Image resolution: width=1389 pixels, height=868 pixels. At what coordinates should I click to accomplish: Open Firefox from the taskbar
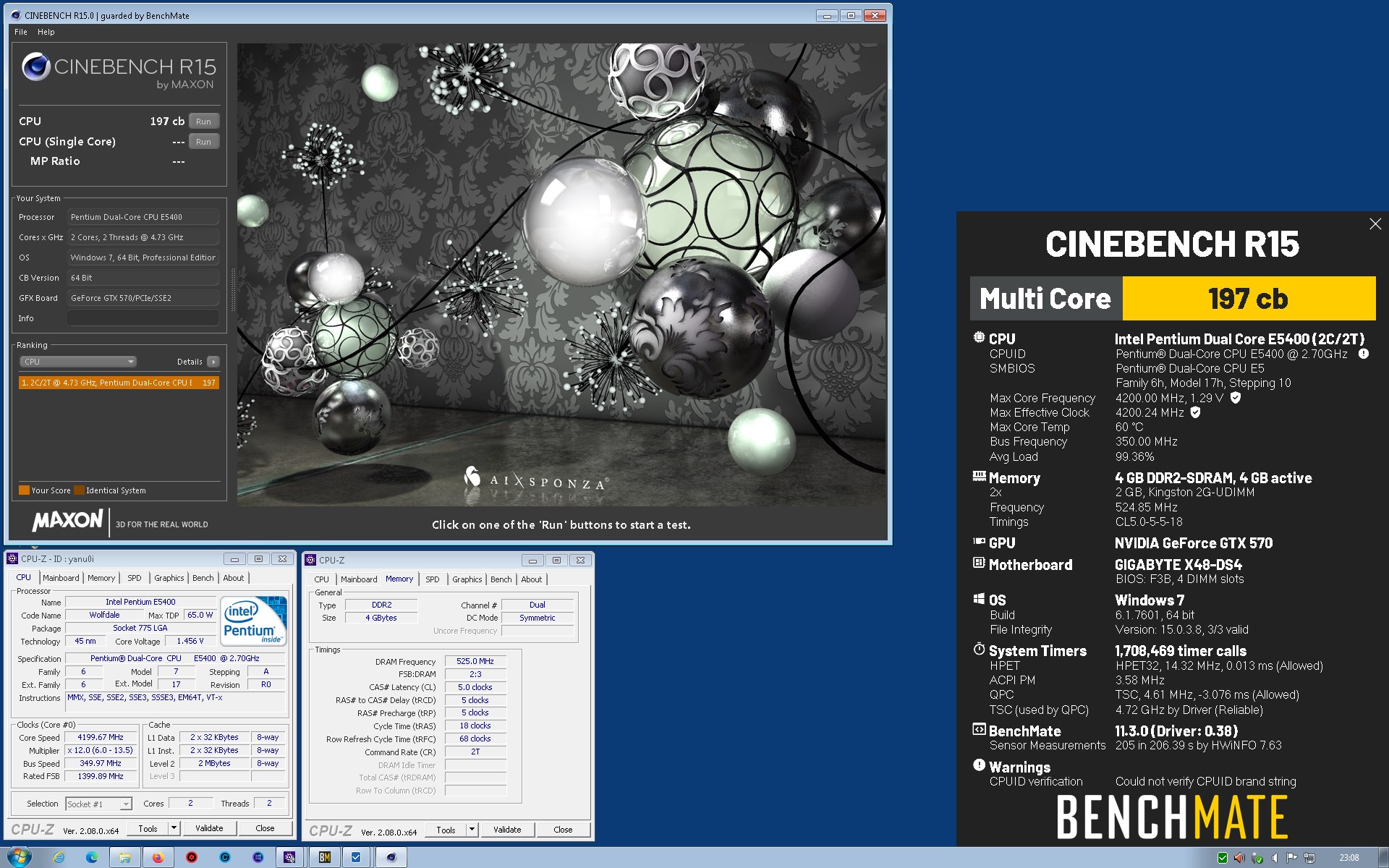(x=158, y=858)
